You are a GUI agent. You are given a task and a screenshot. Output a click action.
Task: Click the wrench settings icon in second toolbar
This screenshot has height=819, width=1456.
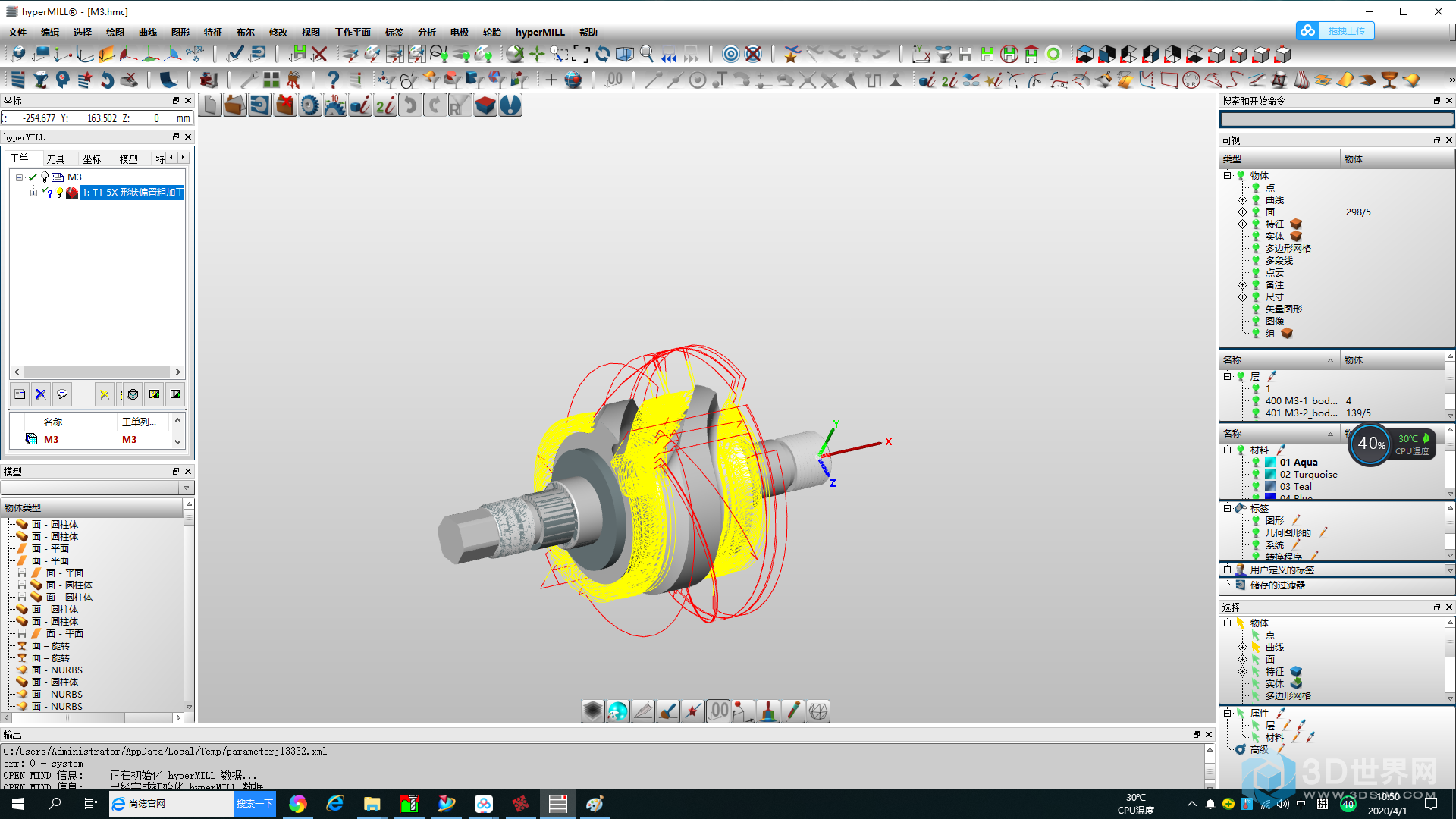pyautogui.click(x=249, y=80)
